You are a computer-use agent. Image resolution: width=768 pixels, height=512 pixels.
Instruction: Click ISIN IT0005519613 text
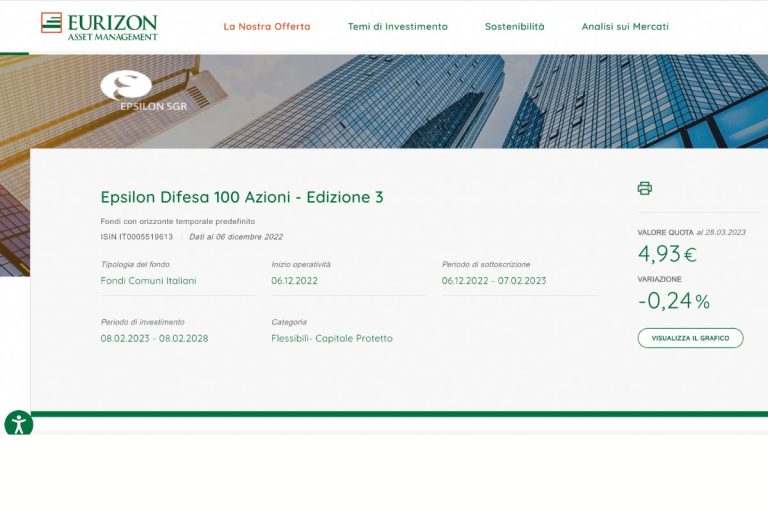click(x=137, y=237)
